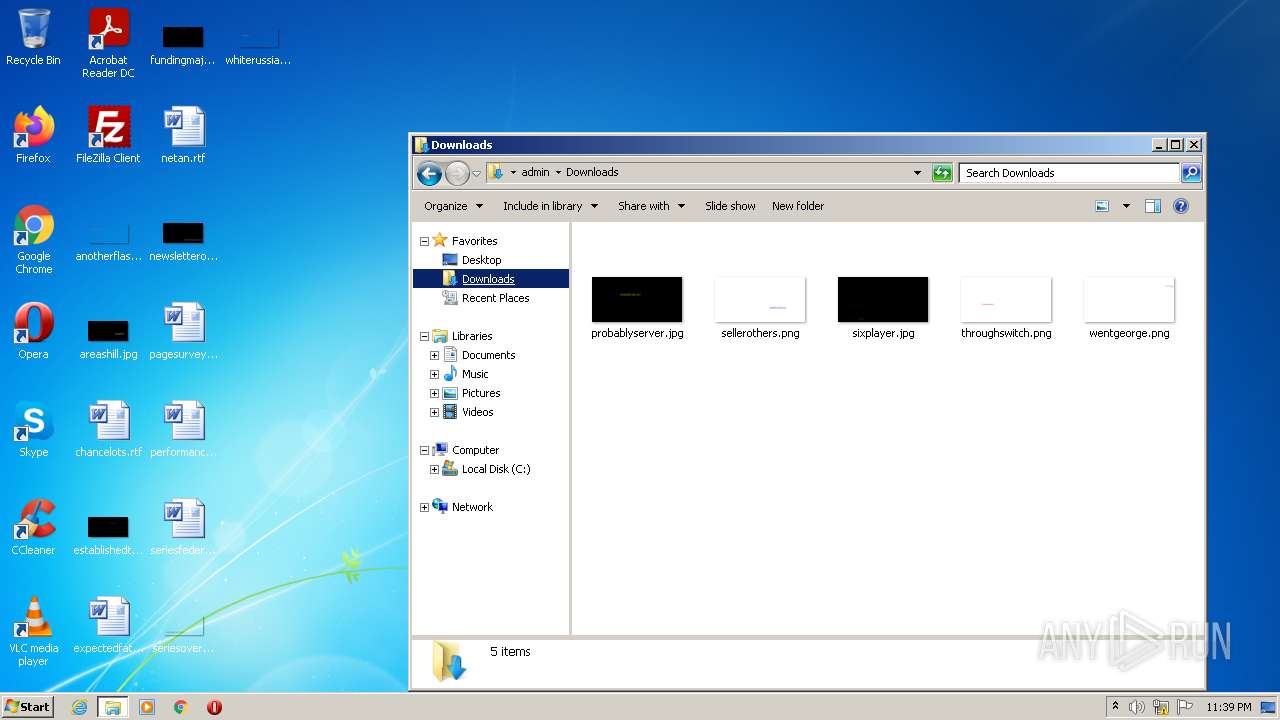Open Explorer help icon
This screenshot has width=1280, height=720.
[1180, 206]
